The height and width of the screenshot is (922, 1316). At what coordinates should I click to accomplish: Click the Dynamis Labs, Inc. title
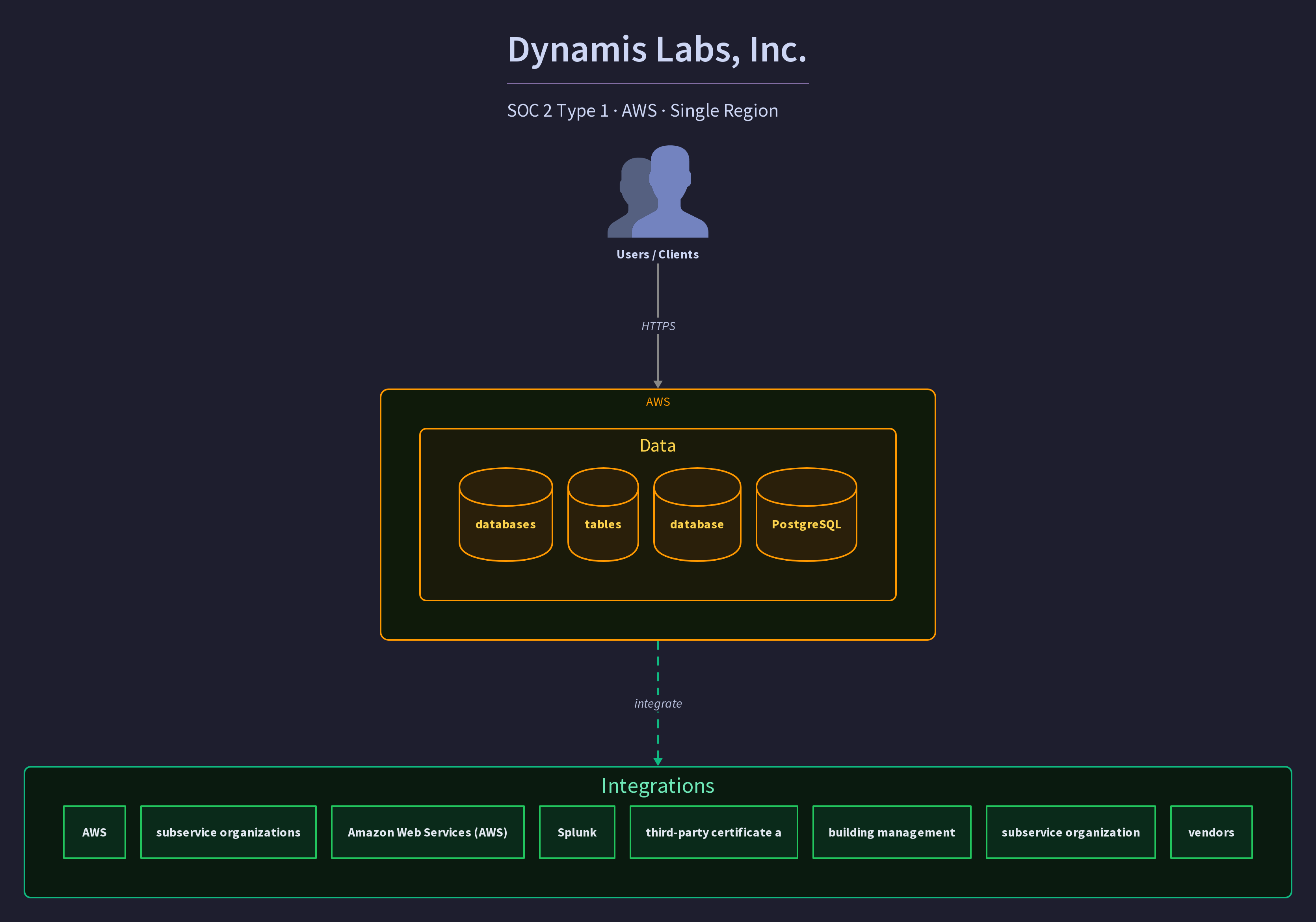tap(658, 50)
